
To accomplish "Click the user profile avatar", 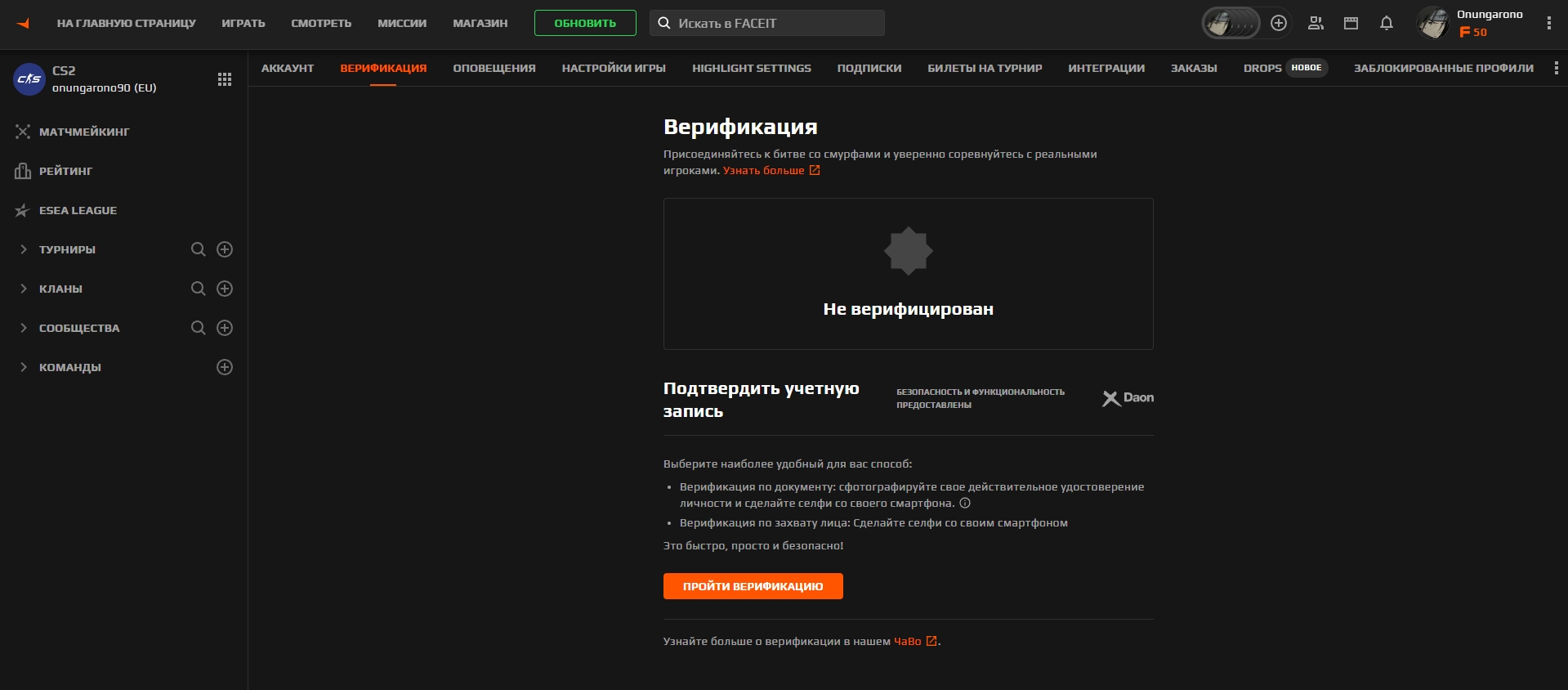I will [x=1433, y=23].
